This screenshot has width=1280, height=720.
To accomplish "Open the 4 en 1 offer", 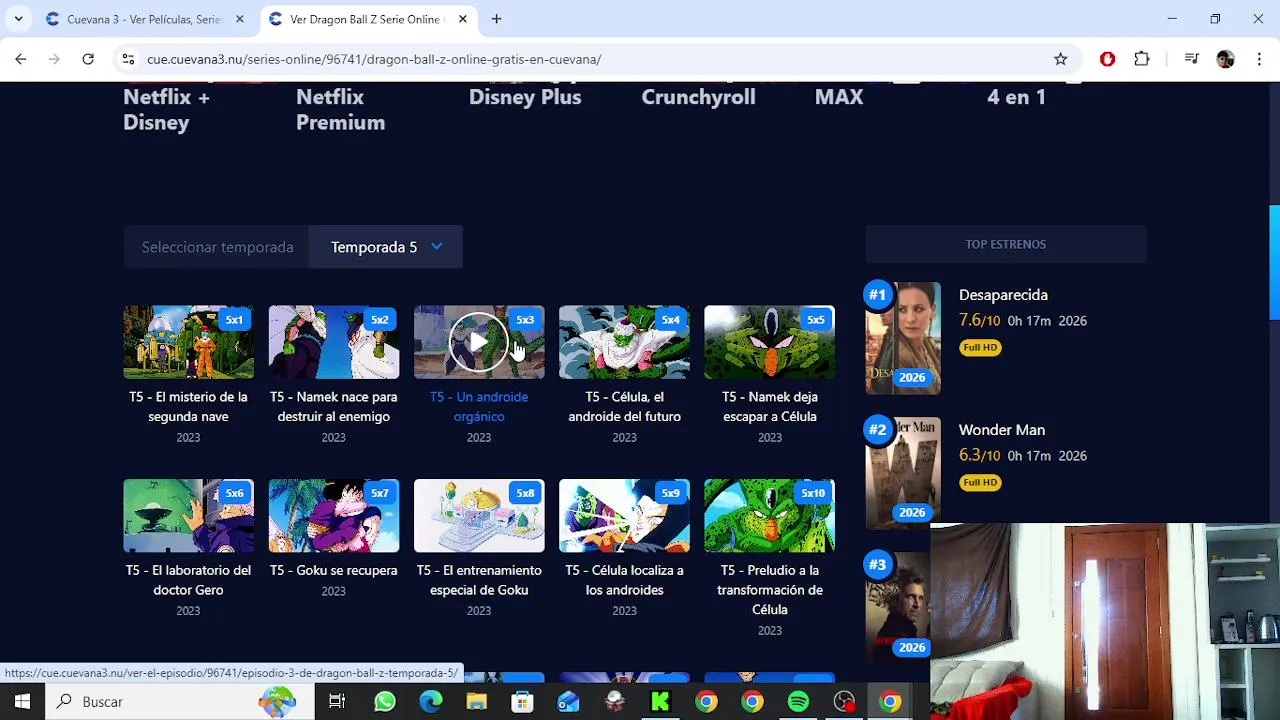I will 1016,97.
